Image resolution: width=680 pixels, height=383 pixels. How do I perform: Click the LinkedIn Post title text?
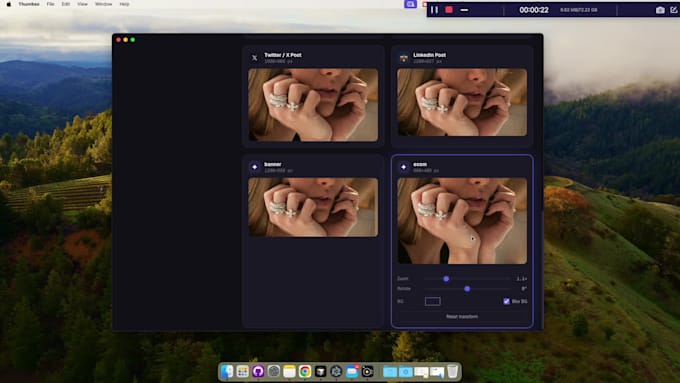(x=429, y=55)
